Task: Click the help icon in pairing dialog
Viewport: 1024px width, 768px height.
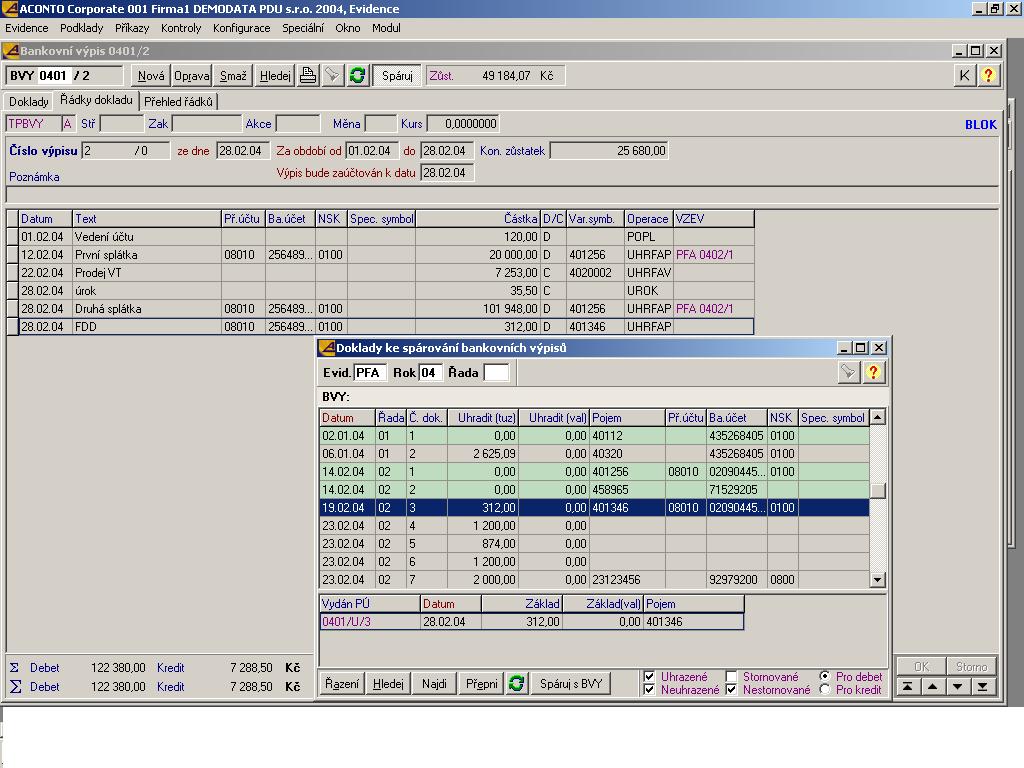Action: click(873, 372)
